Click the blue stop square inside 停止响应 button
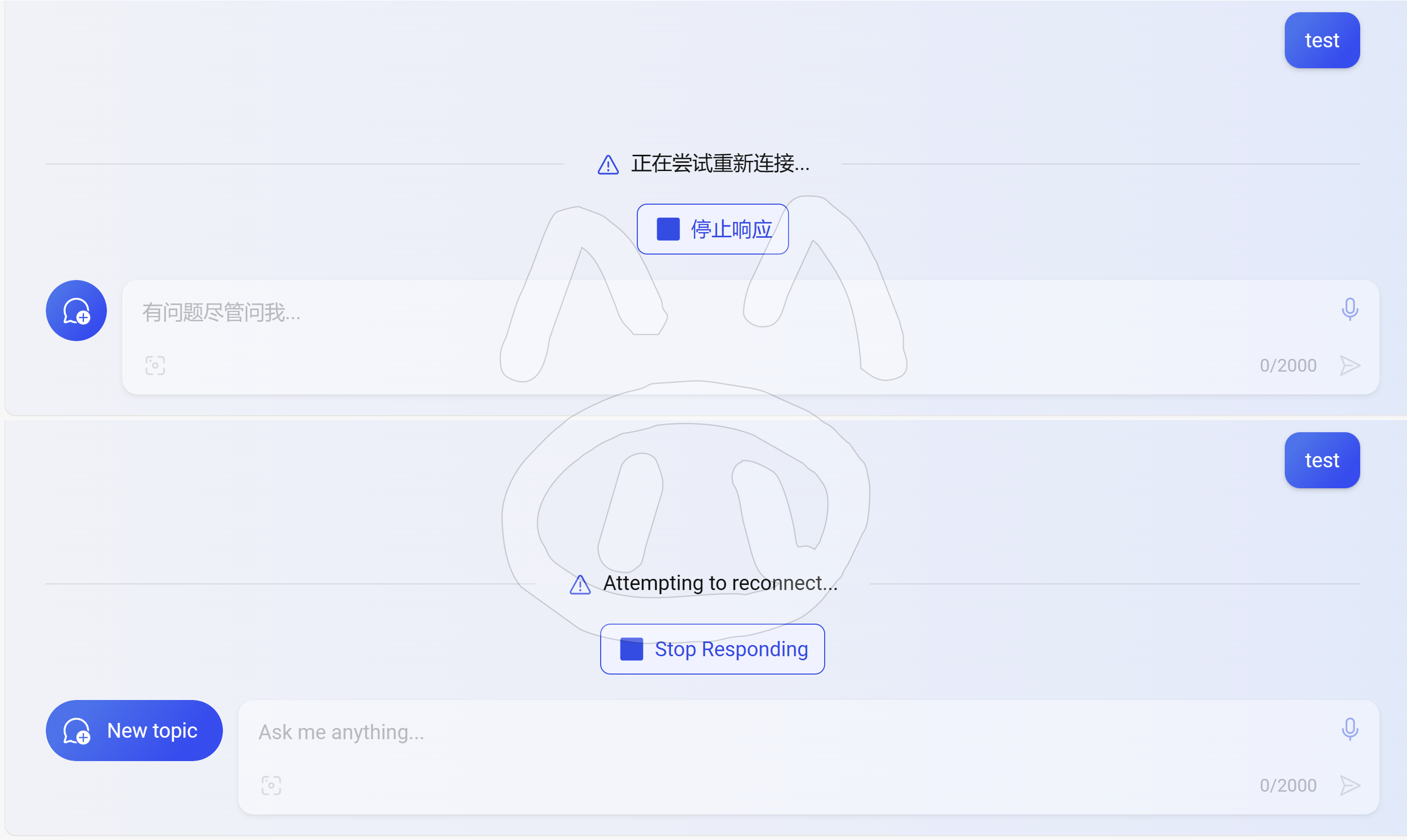The image size is (1407, 840). click(668, 229)
